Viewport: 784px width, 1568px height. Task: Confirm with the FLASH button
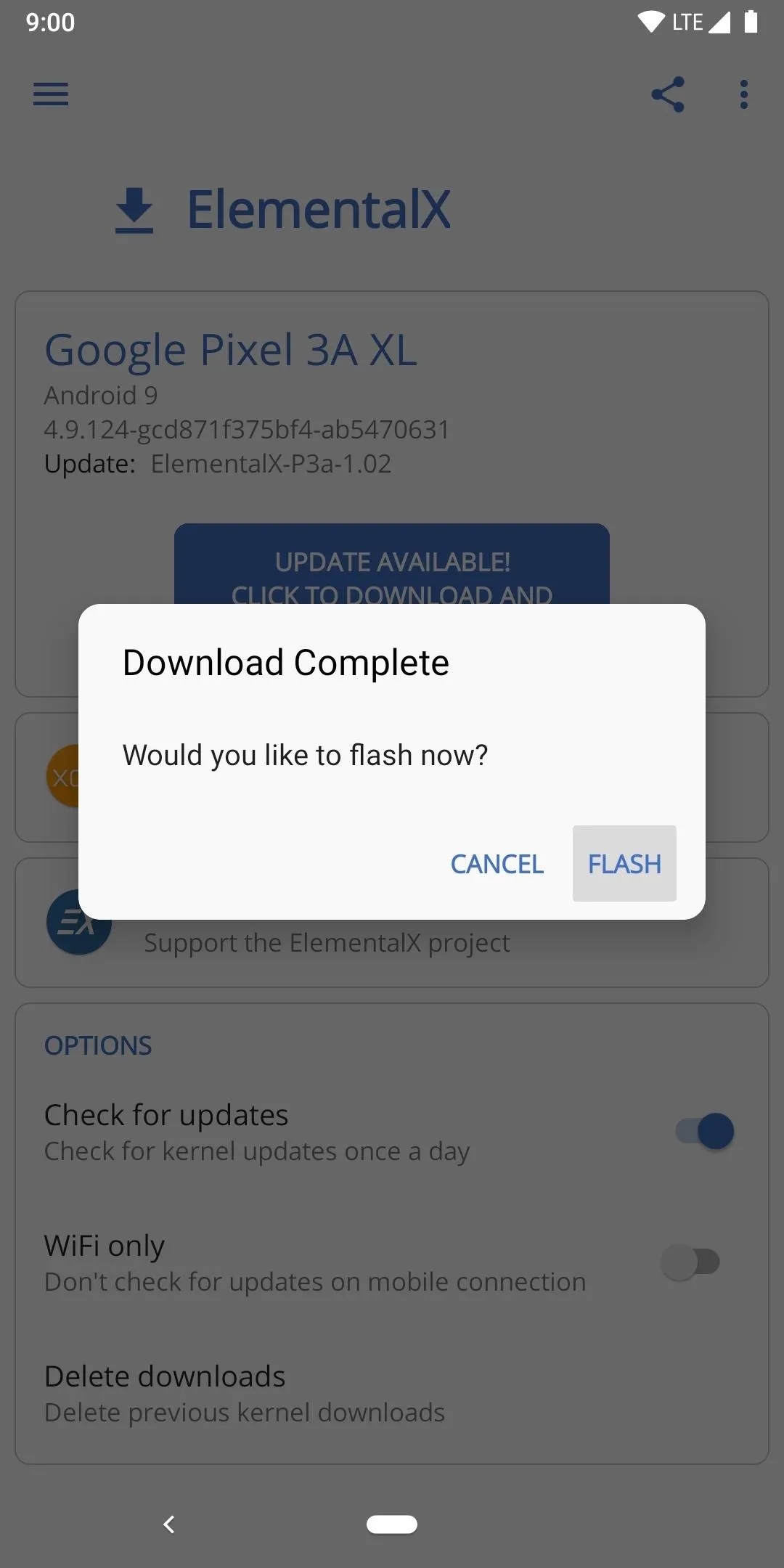point(624,864)
